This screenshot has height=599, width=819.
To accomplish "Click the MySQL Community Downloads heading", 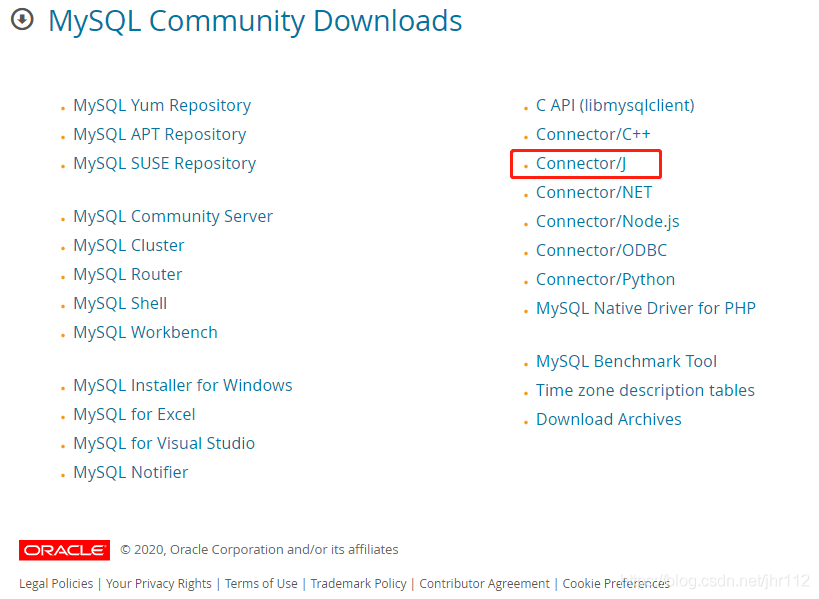I will pos(255,21).
